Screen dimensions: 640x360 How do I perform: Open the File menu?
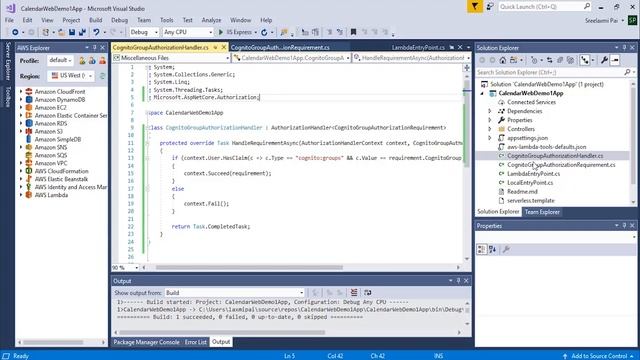coord(9,20)
